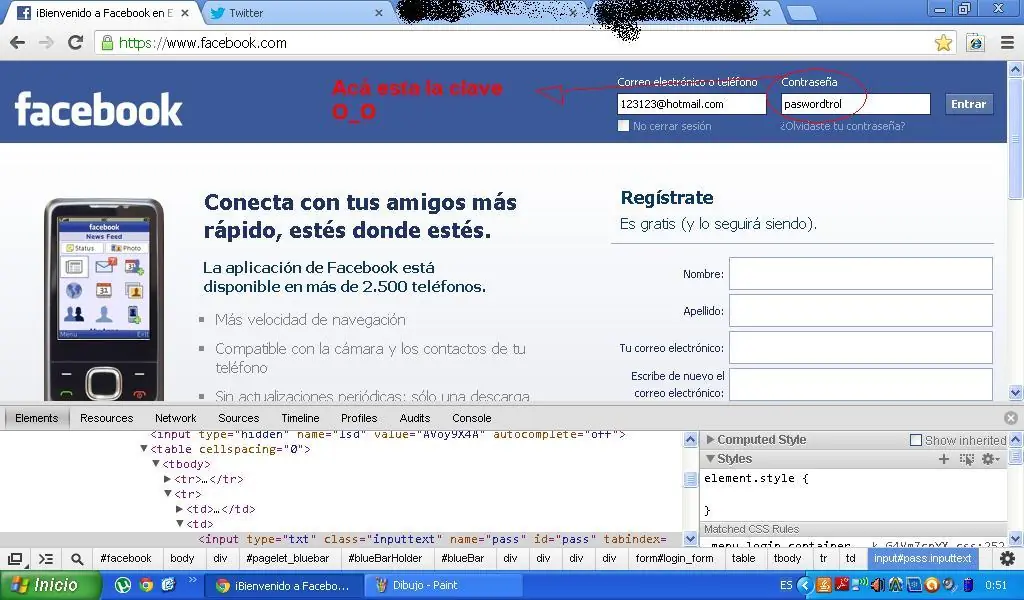
Task: Close the DevTools panel
Action: (x=1011, y=418)
